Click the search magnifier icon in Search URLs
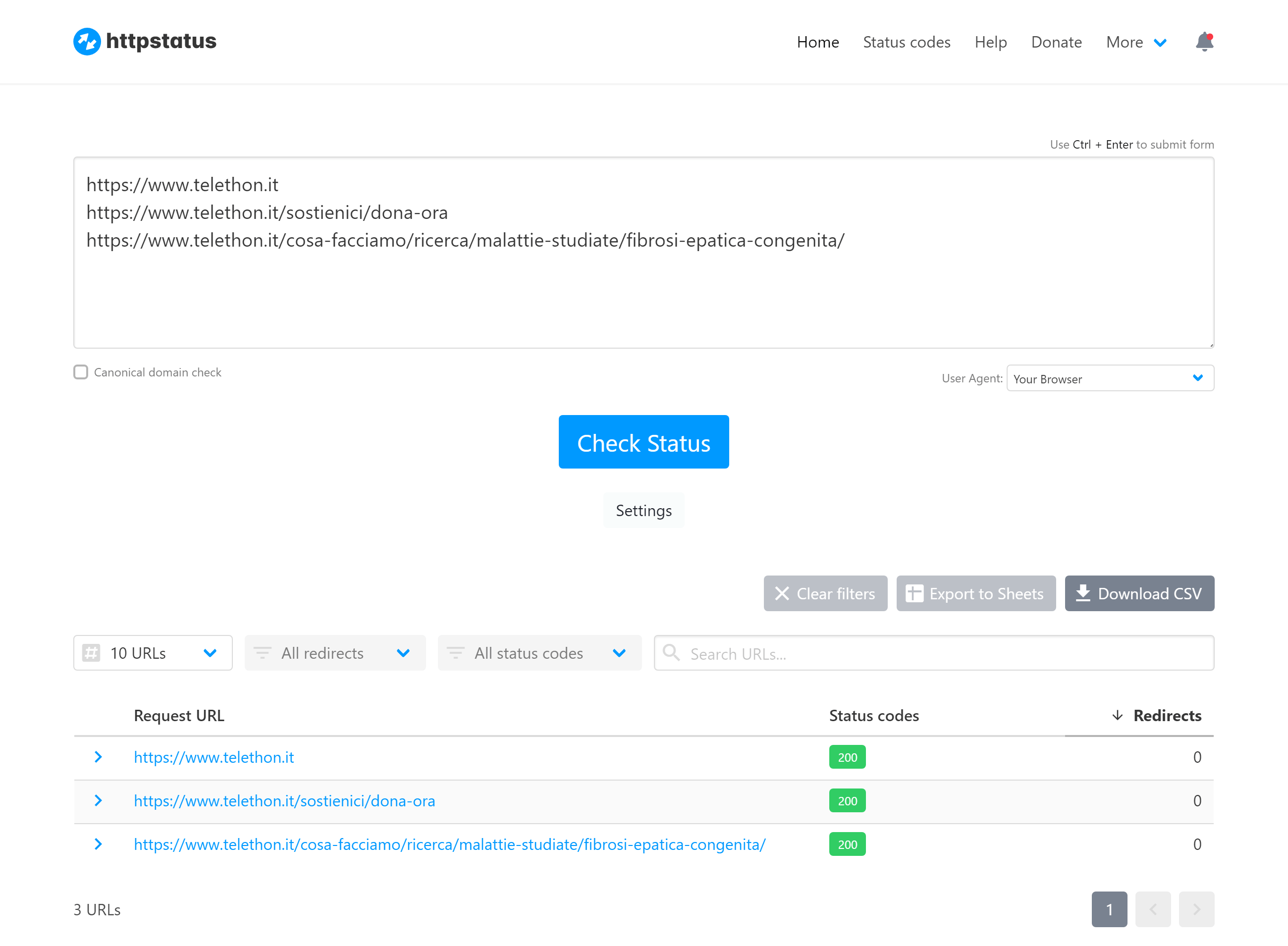This screenshot has width=1288, height=946. pos(671,652)
